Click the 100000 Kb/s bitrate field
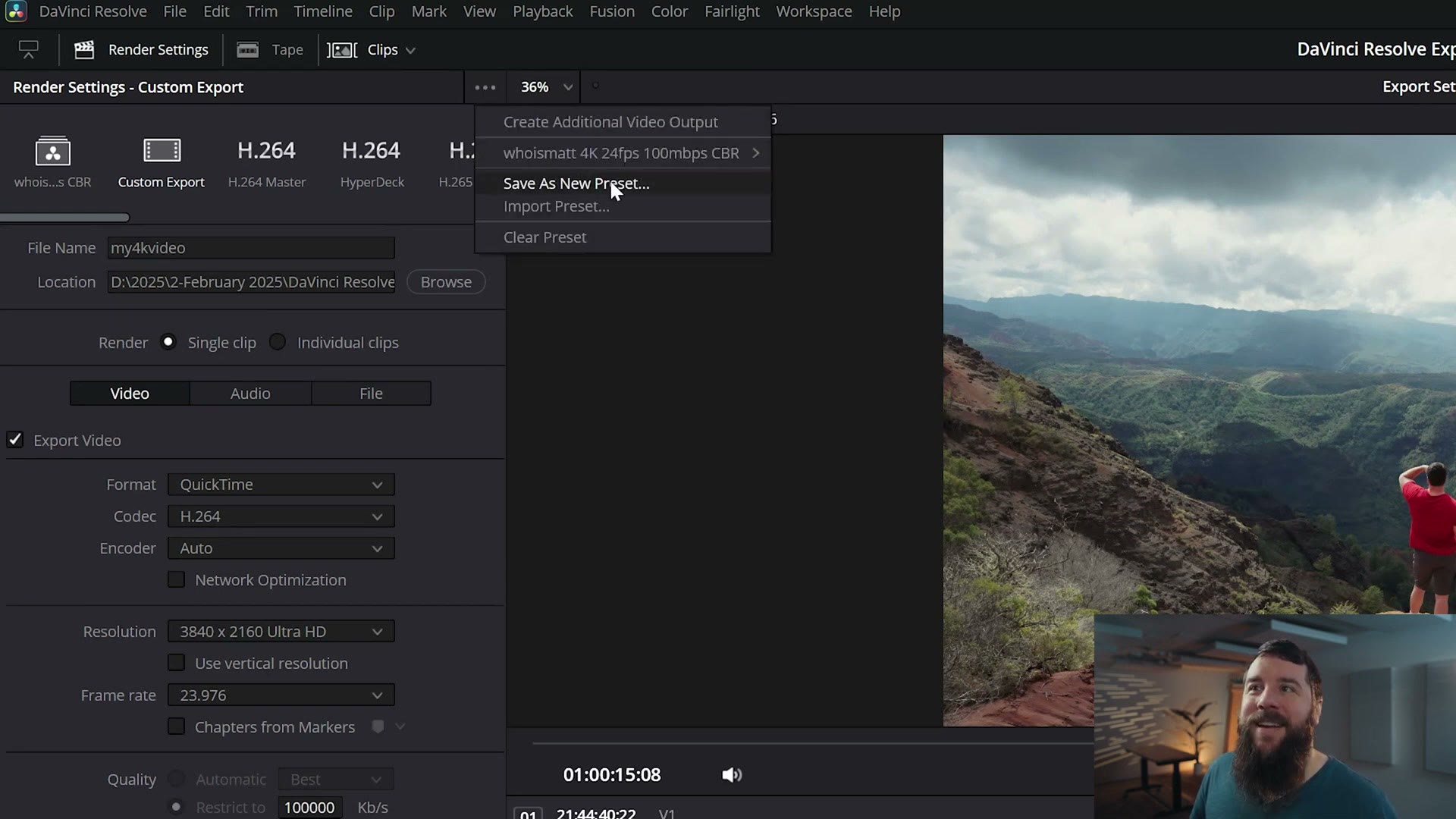 click(x=309, y=808)
